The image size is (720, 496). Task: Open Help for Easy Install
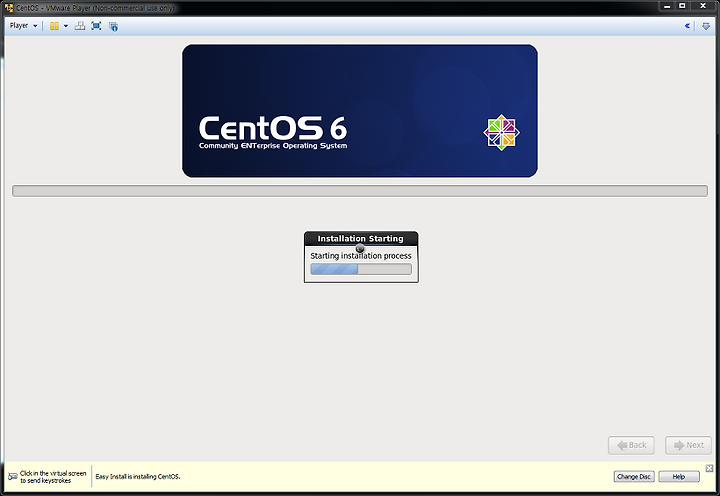679,476
